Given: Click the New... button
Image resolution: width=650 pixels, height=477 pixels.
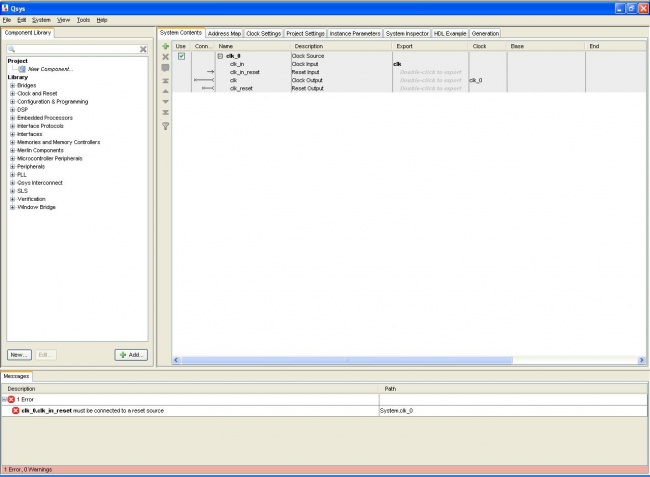Looking at the screenshot, I should [x=19, y=355].
